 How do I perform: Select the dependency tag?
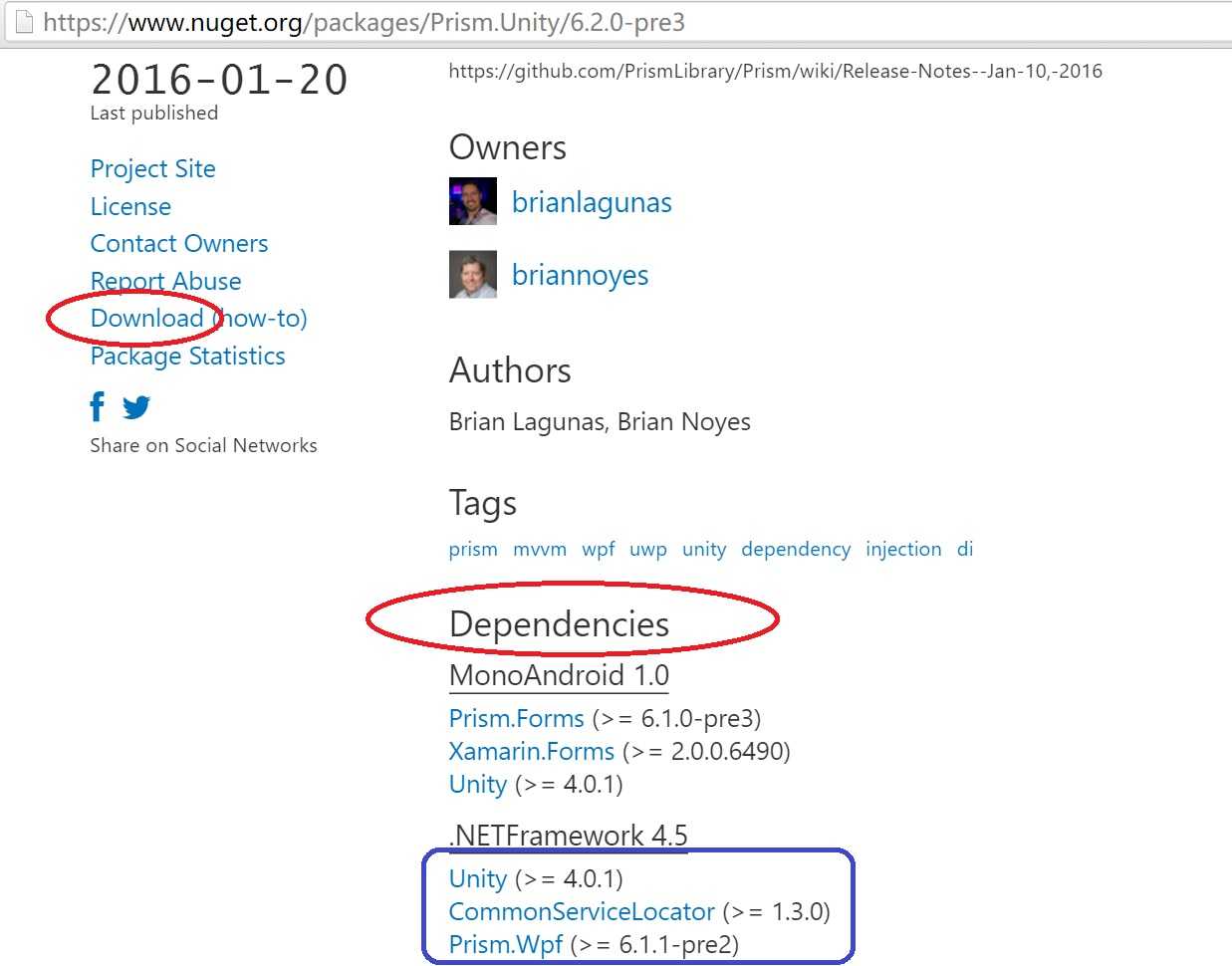click(x=796, y=549)
